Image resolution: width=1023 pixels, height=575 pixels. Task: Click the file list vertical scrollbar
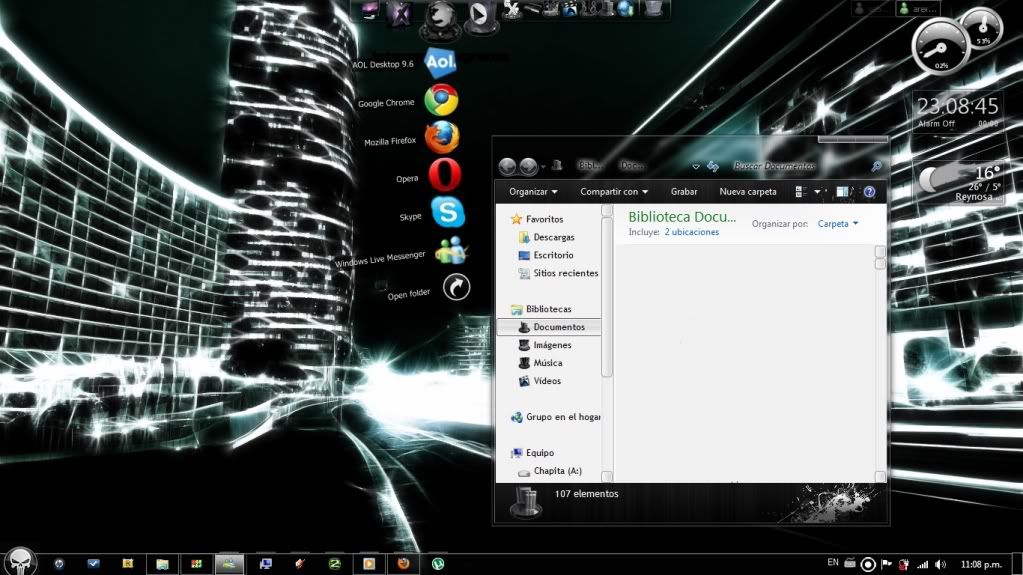[x=880, y=364]
